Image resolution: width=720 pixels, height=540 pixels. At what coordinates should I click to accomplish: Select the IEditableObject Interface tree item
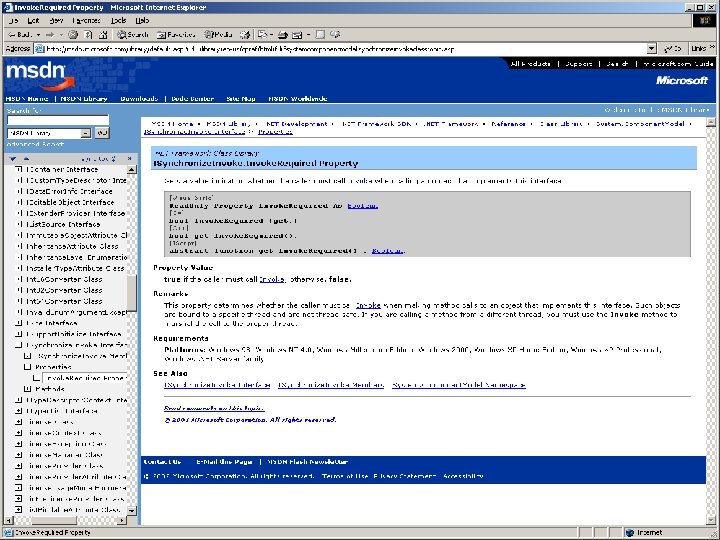(x=70, y=202)
